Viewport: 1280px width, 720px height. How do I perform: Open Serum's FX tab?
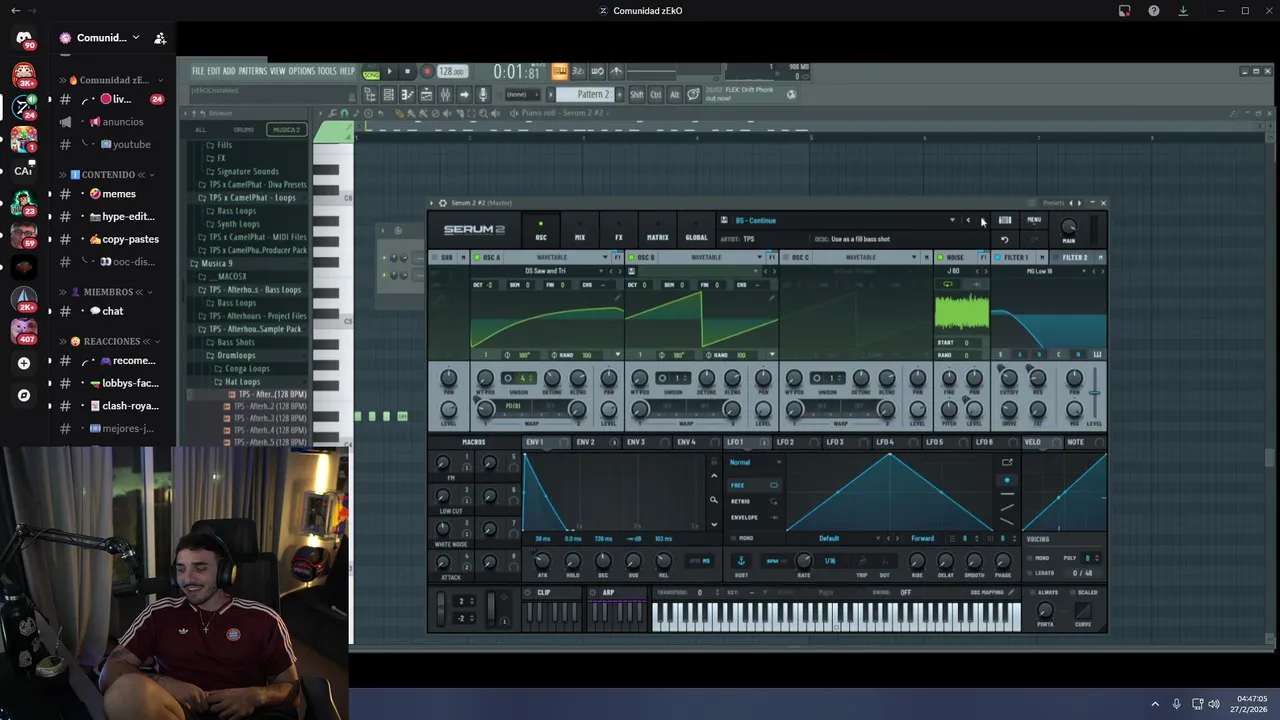coord(618,231)
